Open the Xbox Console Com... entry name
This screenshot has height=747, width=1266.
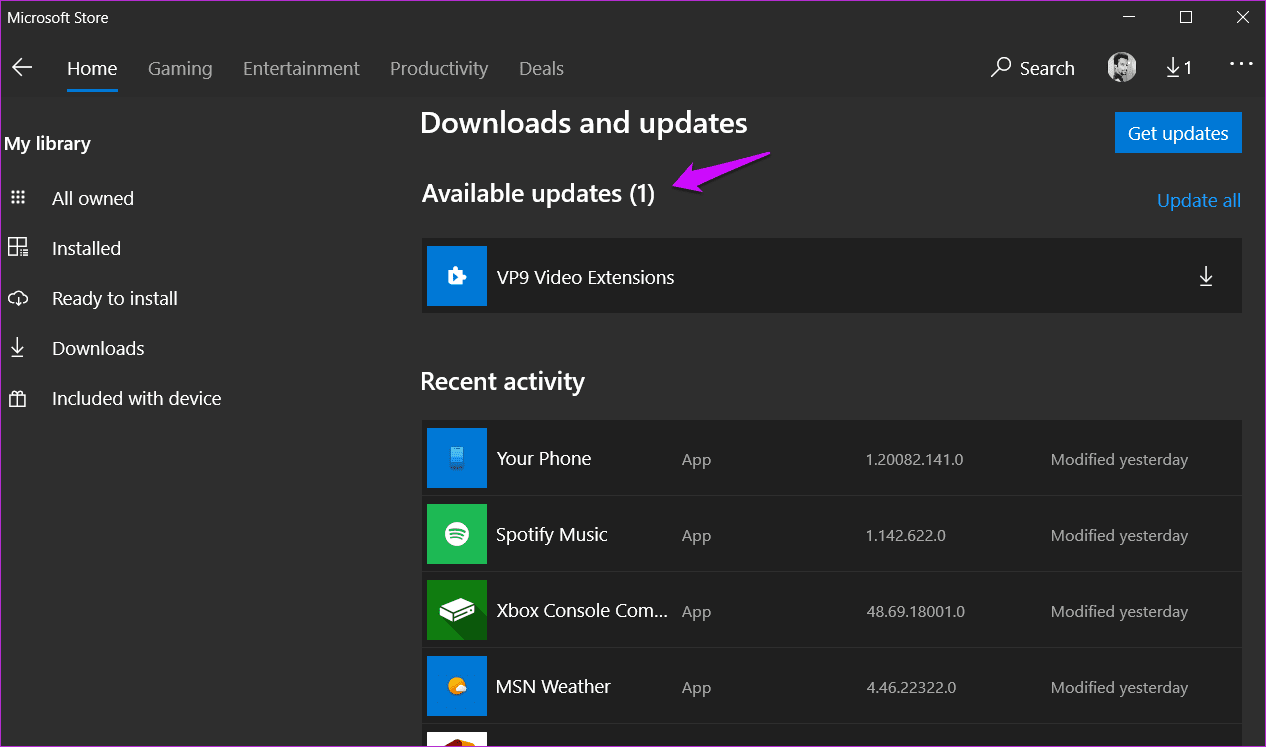pyautogui.click(x=582, y=610)
